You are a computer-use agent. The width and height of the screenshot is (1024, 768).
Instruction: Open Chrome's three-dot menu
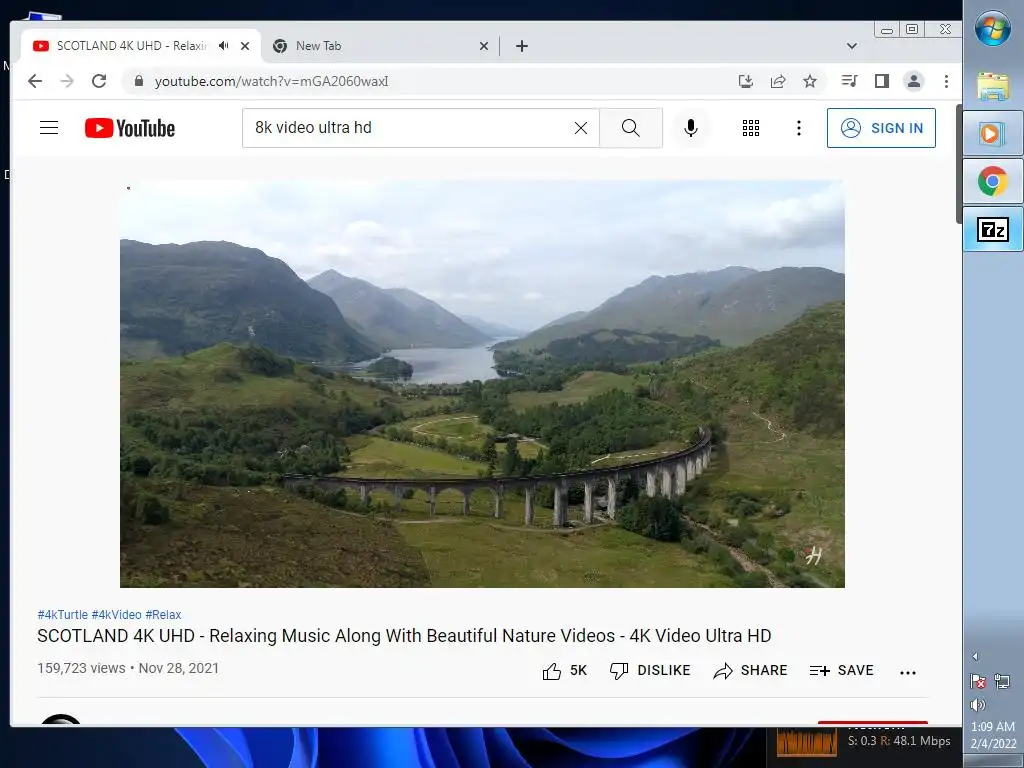pyautogui.click(x=946, y=81)
